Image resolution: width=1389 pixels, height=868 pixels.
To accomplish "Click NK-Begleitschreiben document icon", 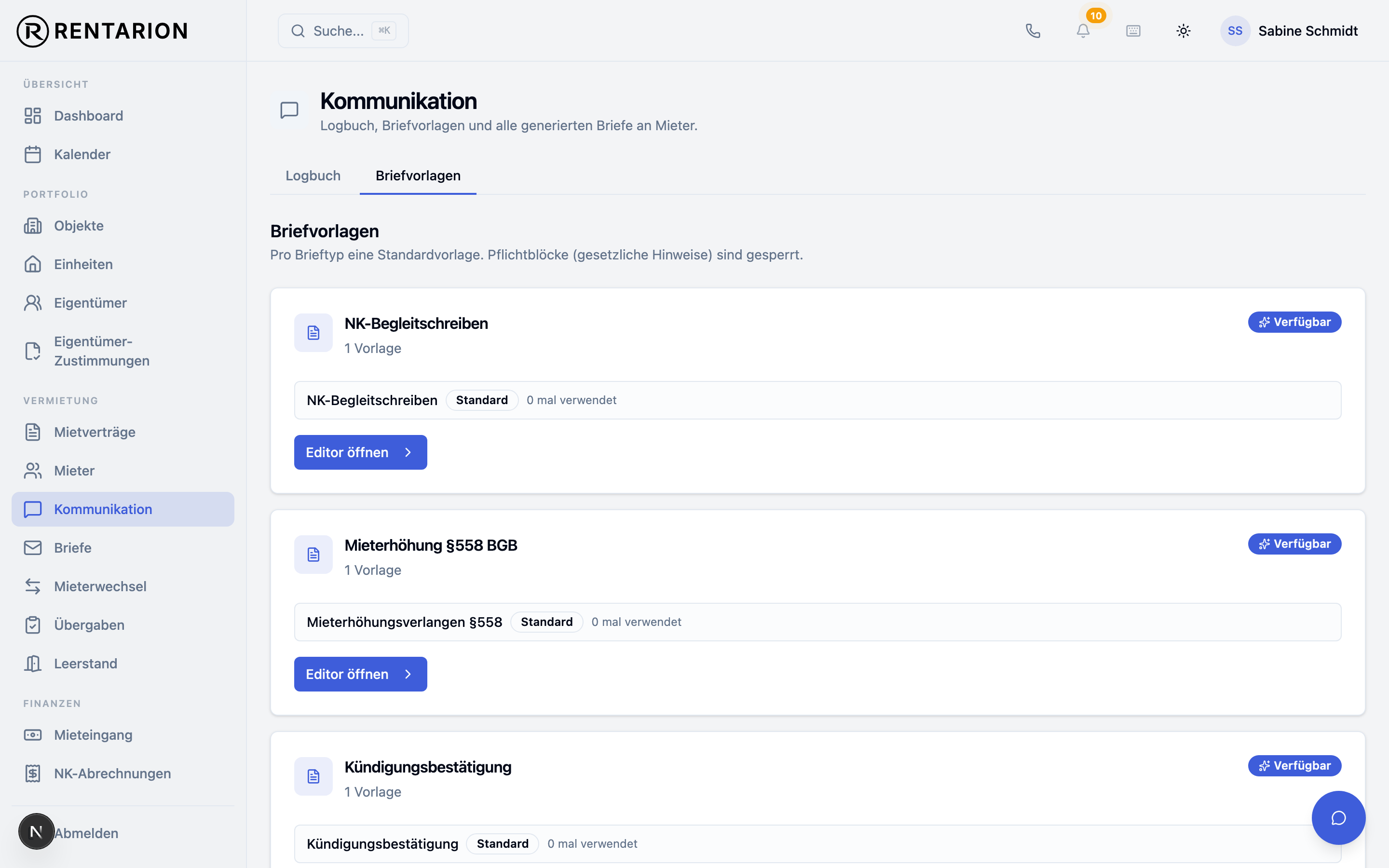I will [313, 332].
